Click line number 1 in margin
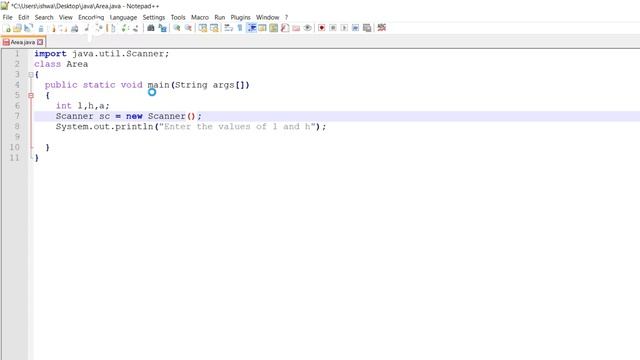Screen dimensions: 640x360 click(x=17, y=54)
